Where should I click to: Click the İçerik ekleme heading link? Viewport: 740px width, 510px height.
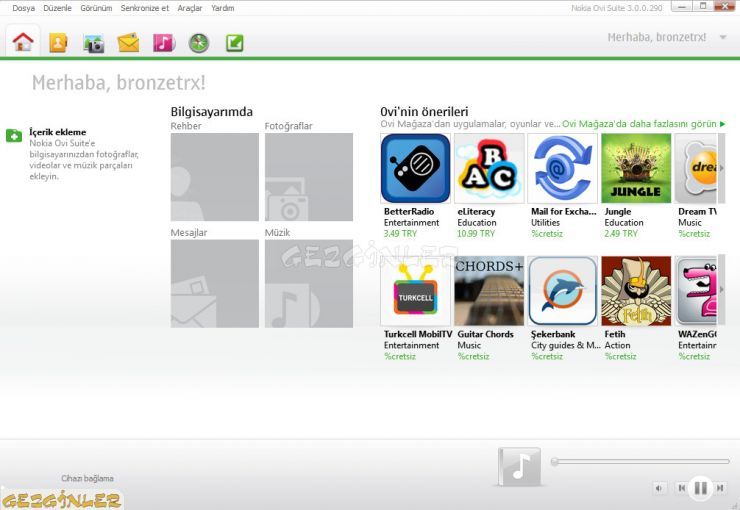pyautogui.click(x=58, y=132)
